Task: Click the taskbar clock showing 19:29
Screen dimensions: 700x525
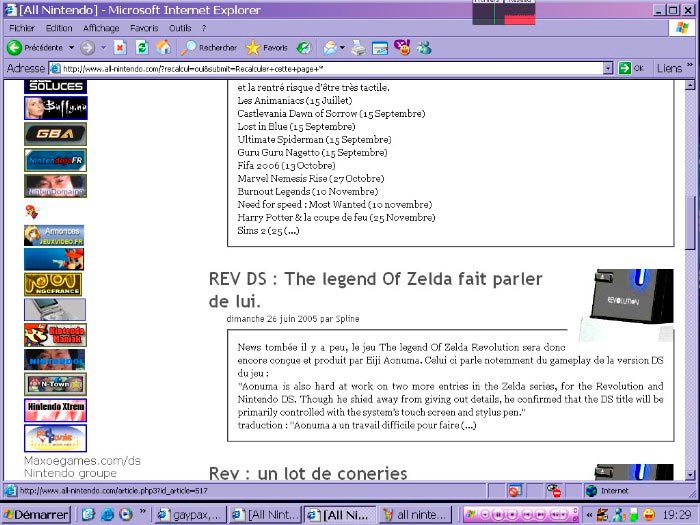Action: click(x=677, y=515)
